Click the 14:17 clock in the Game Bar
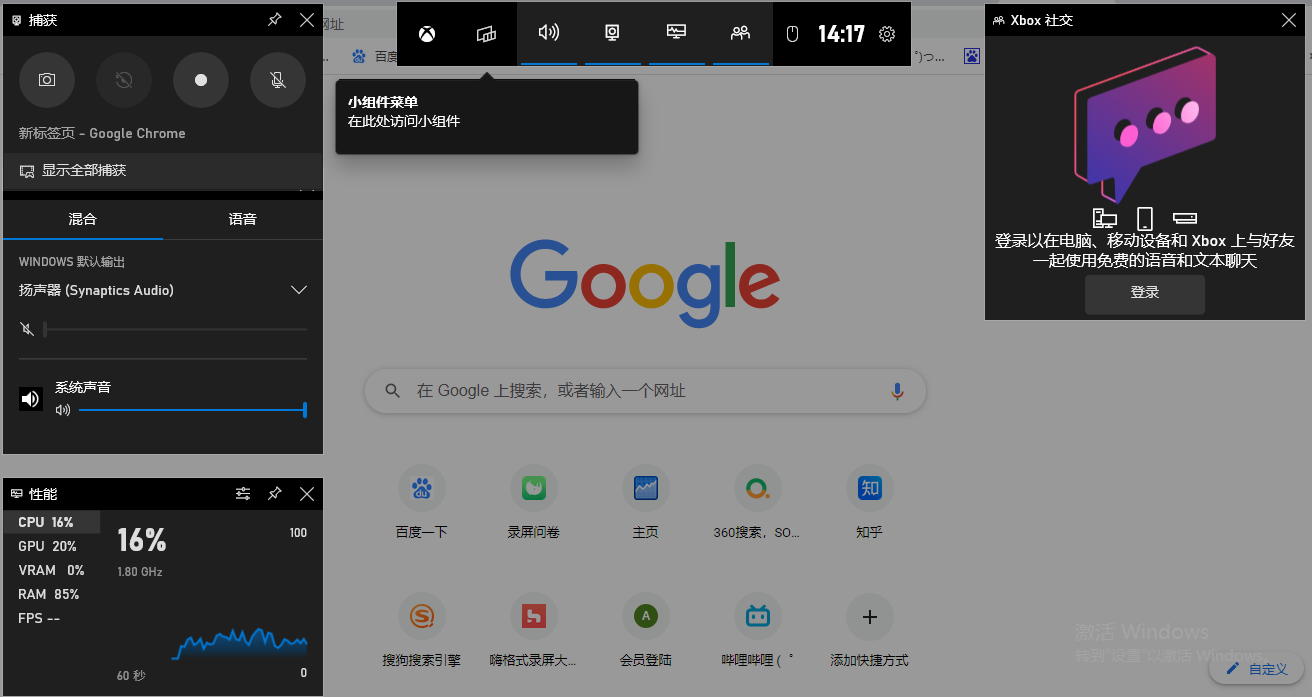This screenshot has width=1312, height=697. coord(841,34)
